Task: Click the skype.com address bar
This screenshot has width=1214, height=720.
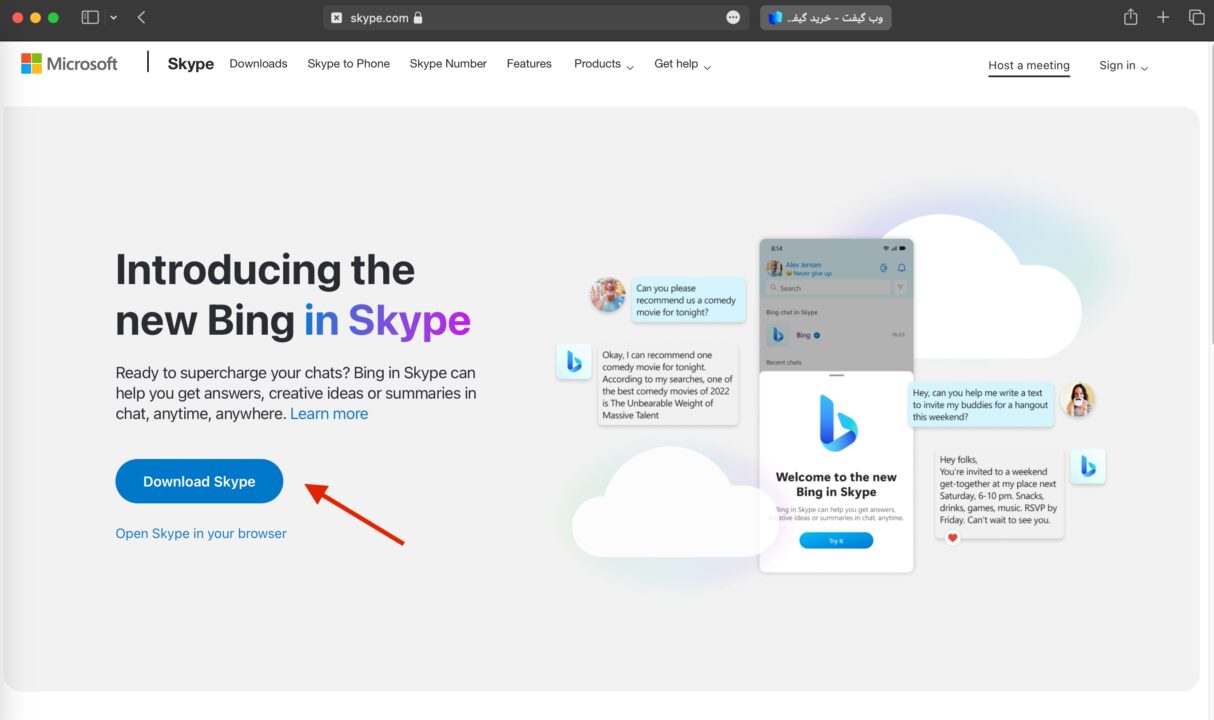Action: [535, 17]
